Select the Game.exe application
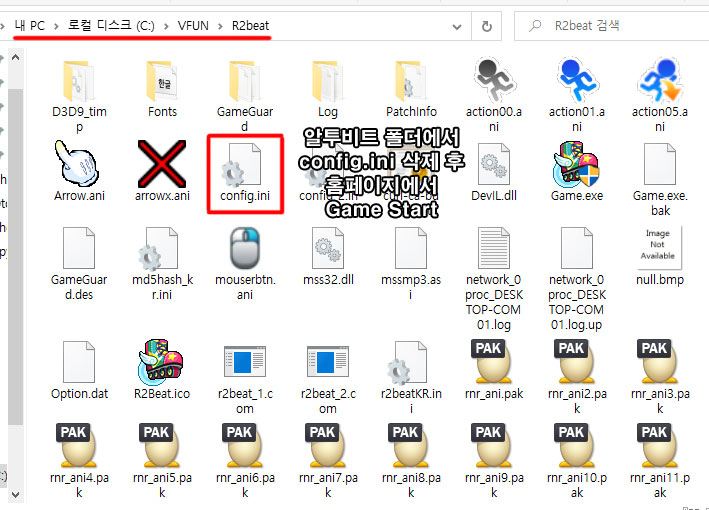 click(577, 172)
